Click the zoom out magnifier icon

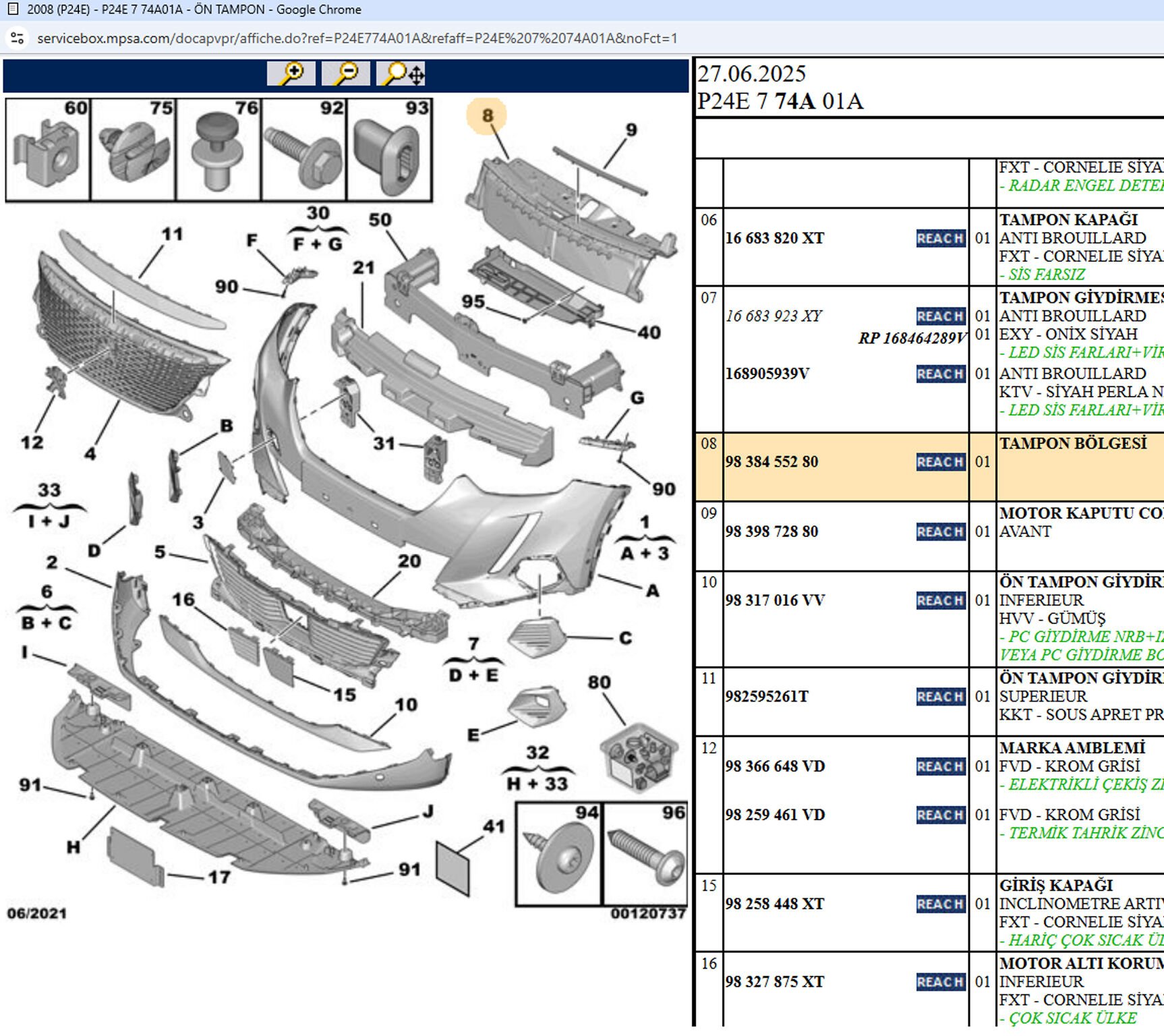point(346,73)
